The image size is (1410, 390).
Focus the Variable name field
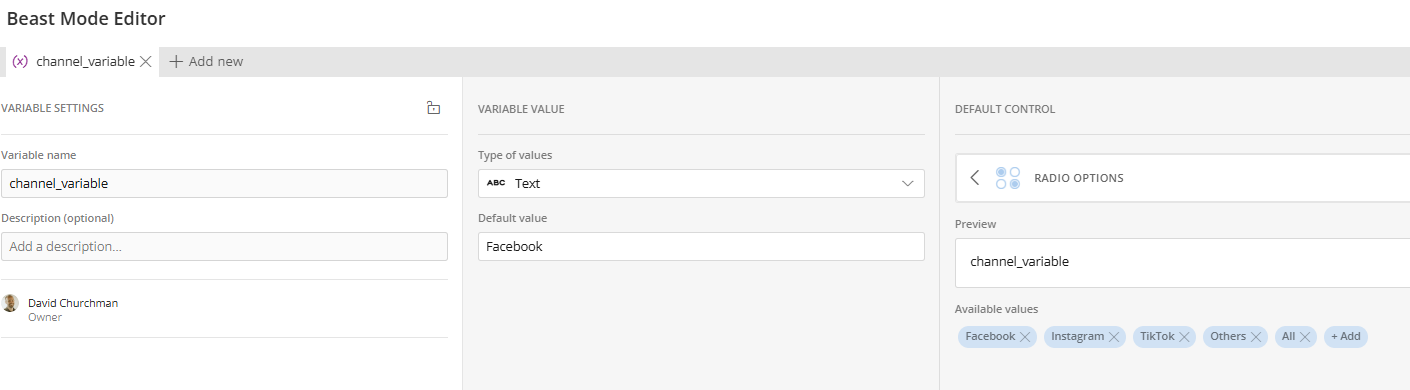pos(224,183)
